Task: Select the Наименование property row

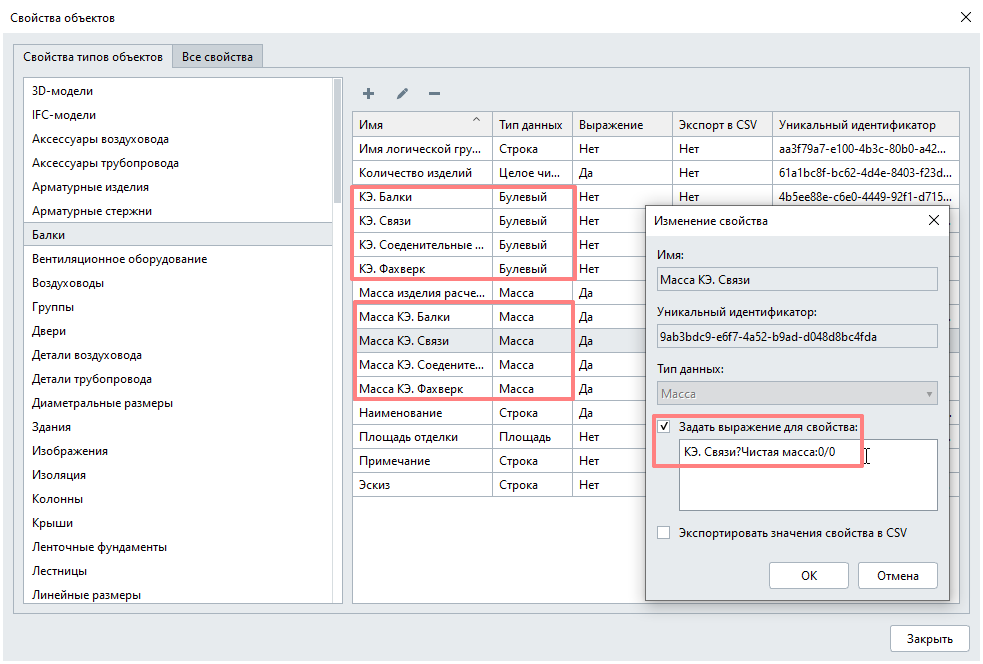Action: [x=499, y=413]
